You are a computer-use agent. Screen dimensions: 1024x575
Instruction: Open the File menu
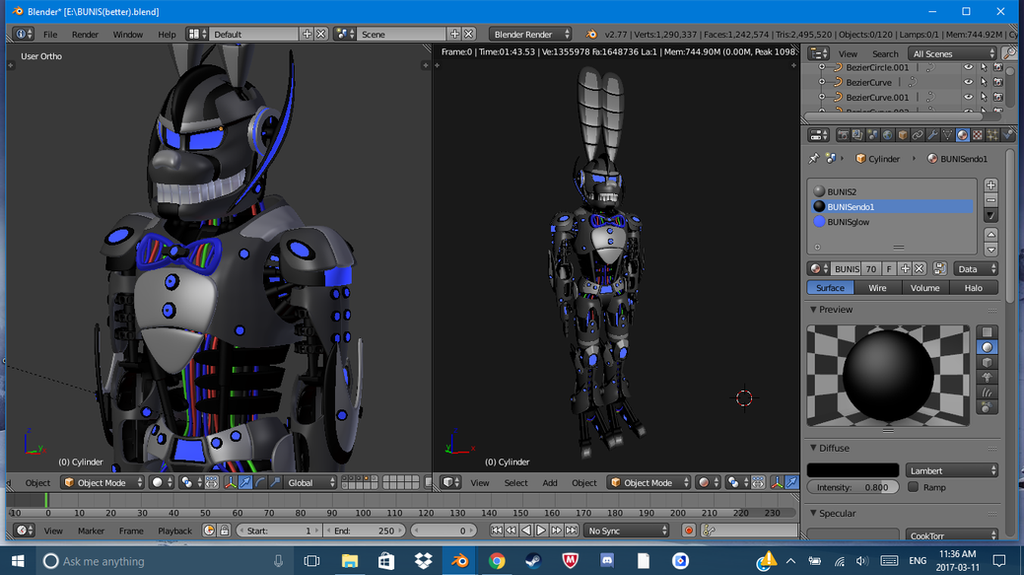point(50,34)
